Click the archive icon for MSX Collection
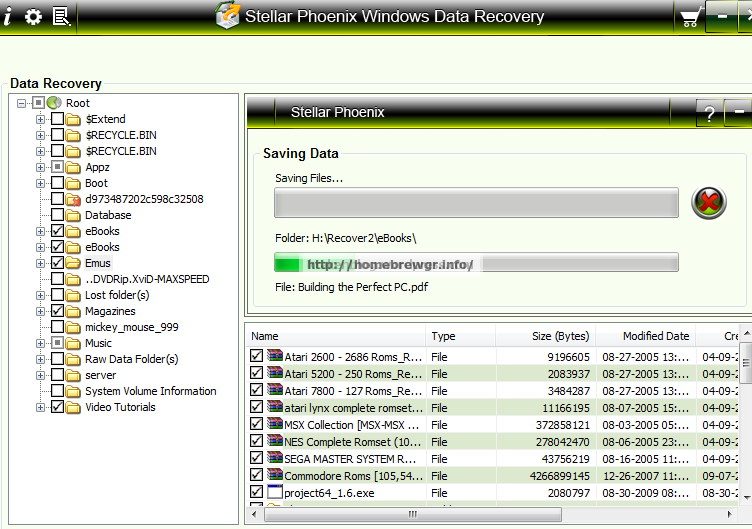Viewport: 752px width, 529px height. 275,423
